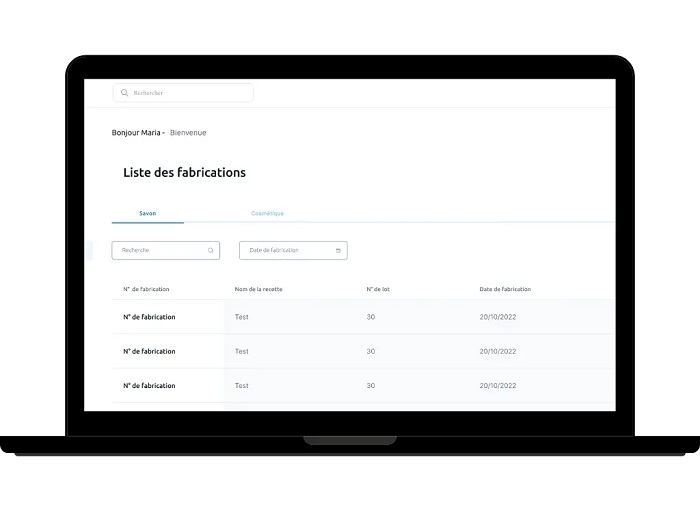Click the Date de fabrication column header
The width and height of the screenshot is (700, 511).
[505, 289]
